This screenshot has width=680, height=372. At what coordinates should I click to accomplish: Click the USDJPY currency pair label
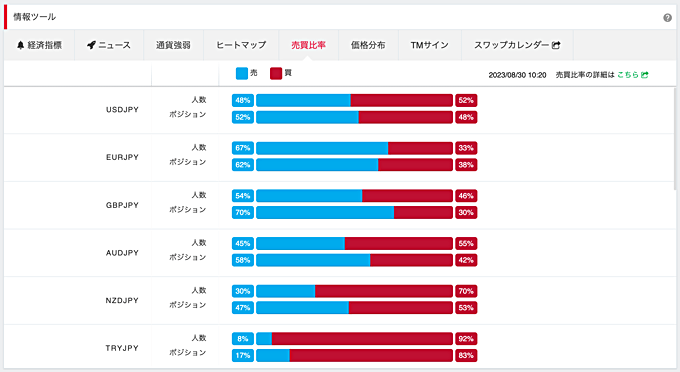click(x=122, y=110)
